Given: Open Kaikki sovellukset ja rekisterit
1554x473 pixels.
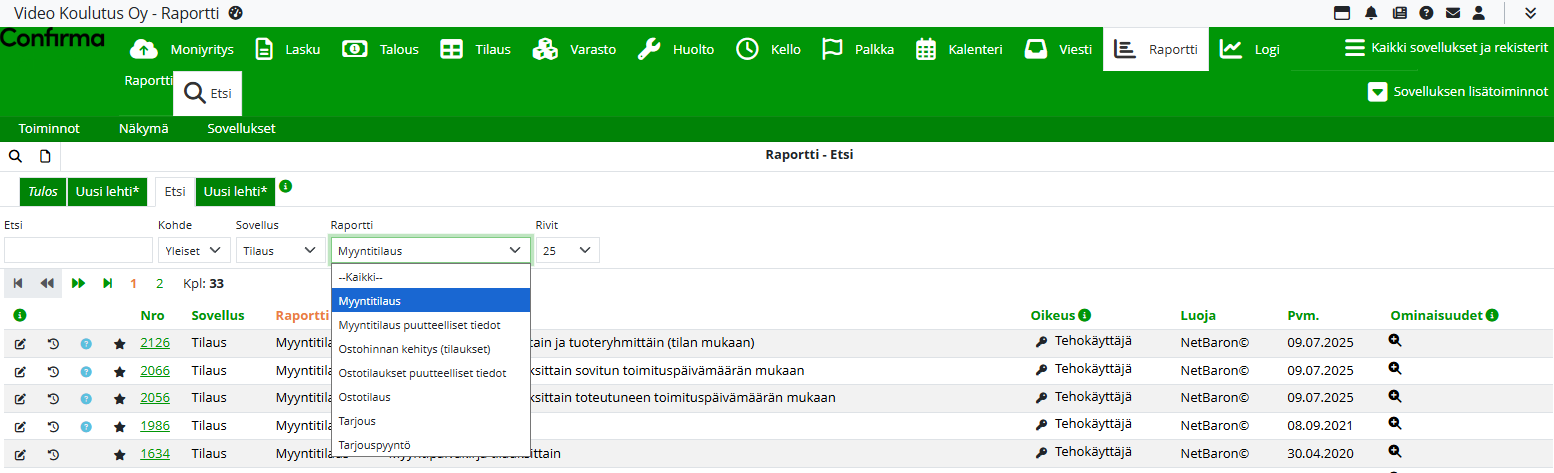Looking at the screenshot, I should (1446, 48).
